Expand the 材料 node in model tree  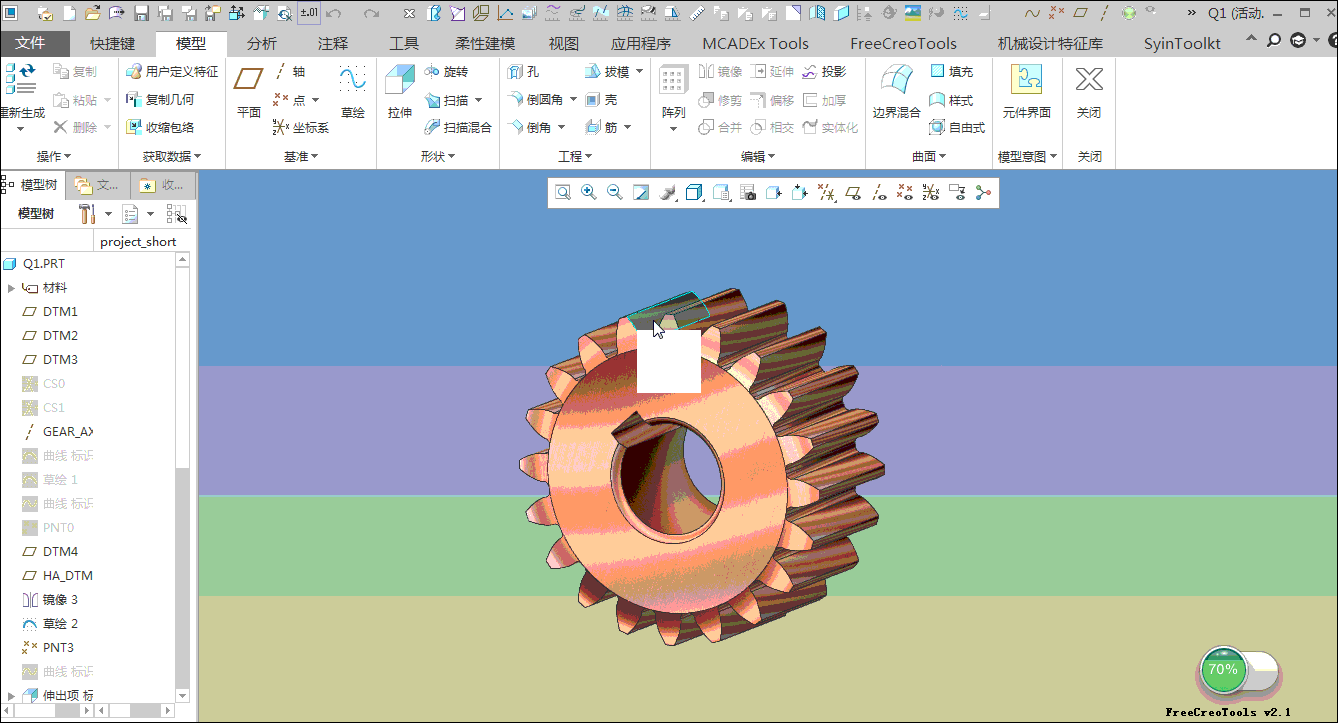coord(11,288)
